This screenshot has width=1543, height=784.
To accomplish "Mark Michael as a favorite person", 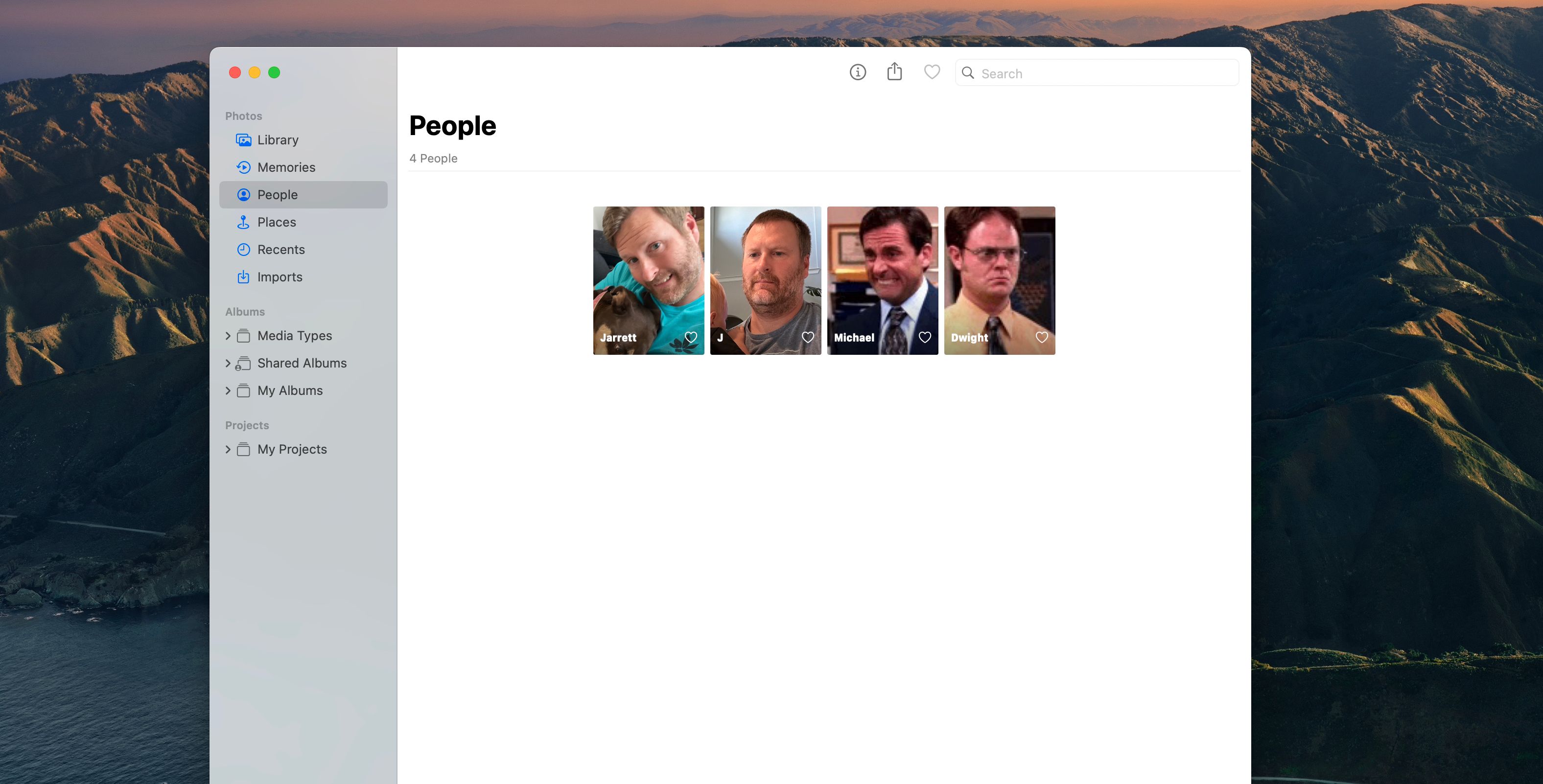I will coord(924,337).
